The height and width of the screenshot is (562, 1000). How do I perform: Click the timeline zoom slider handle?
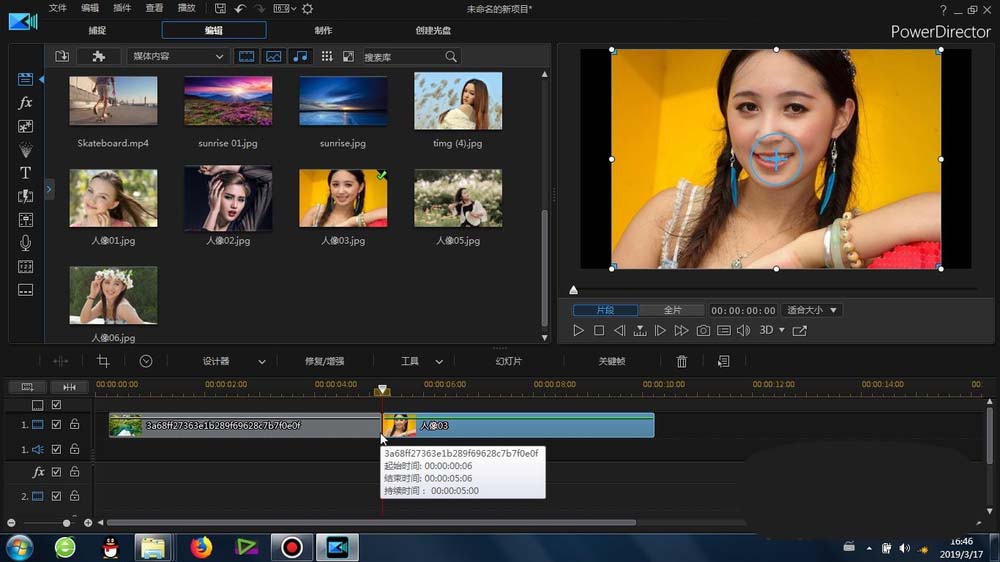point(67,523)
